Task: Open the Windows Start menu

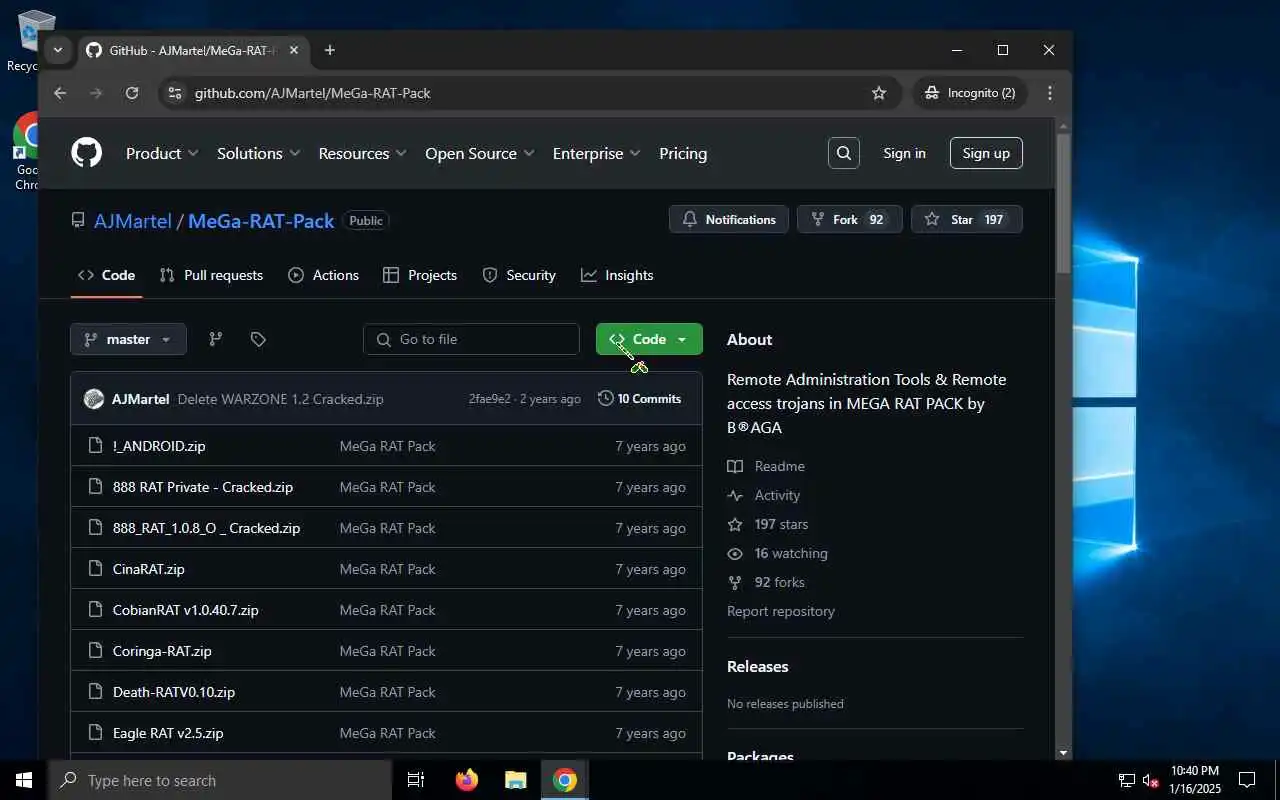Action: click(x=24, y=780)
